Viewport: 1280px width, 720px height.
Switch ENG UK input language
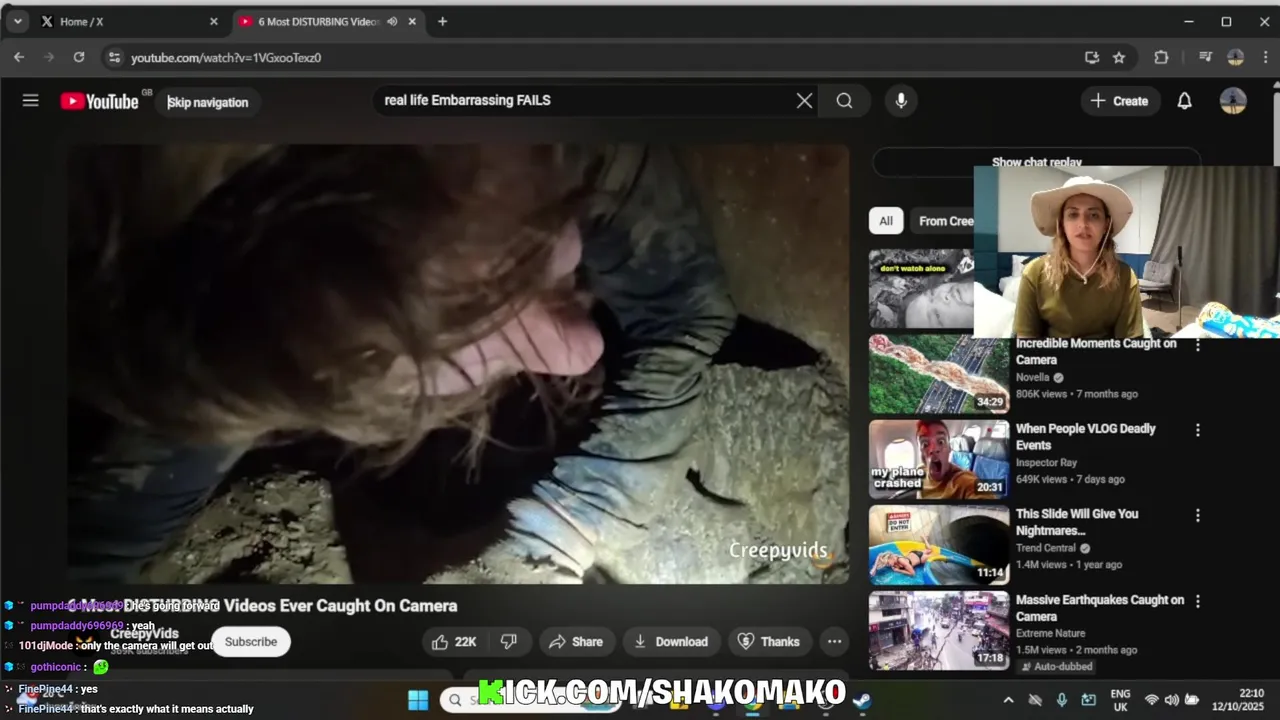[1120, 700]
